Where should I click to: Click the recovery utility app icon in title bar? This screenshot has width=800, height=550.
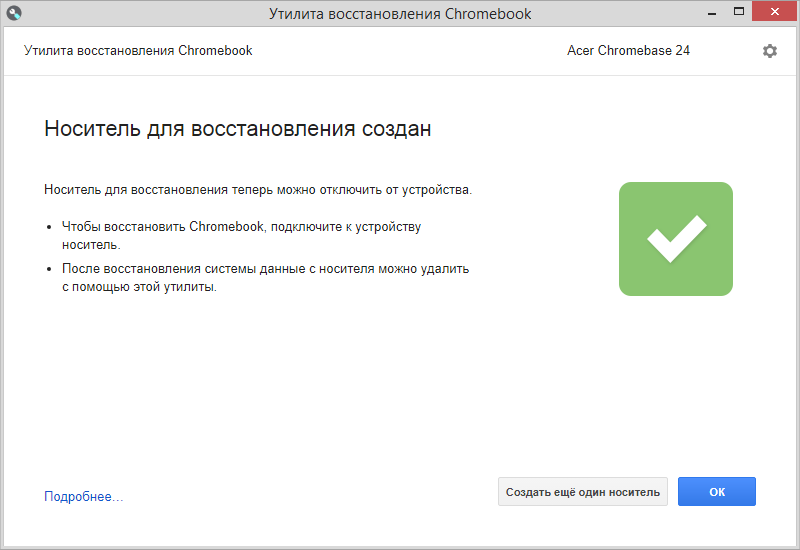pyautogui.click(x=14, y=13)
